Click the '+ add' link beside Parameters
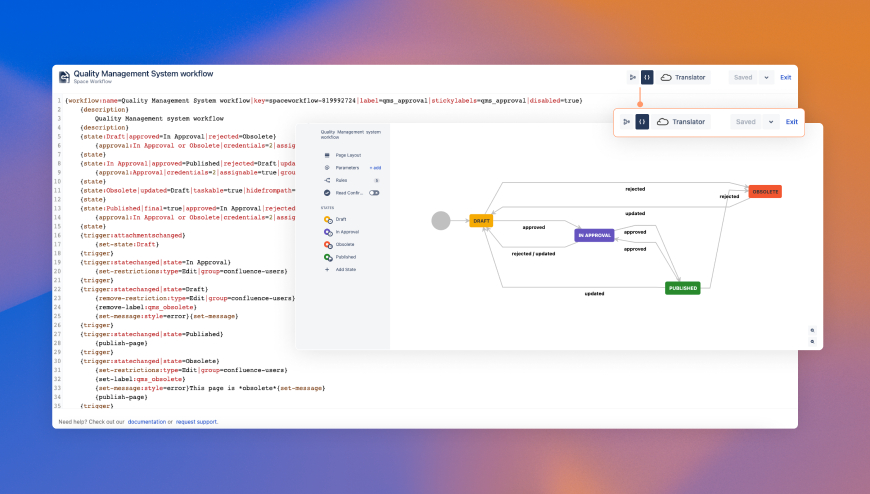This screenshot has width=870, height=494. [375, 168]
